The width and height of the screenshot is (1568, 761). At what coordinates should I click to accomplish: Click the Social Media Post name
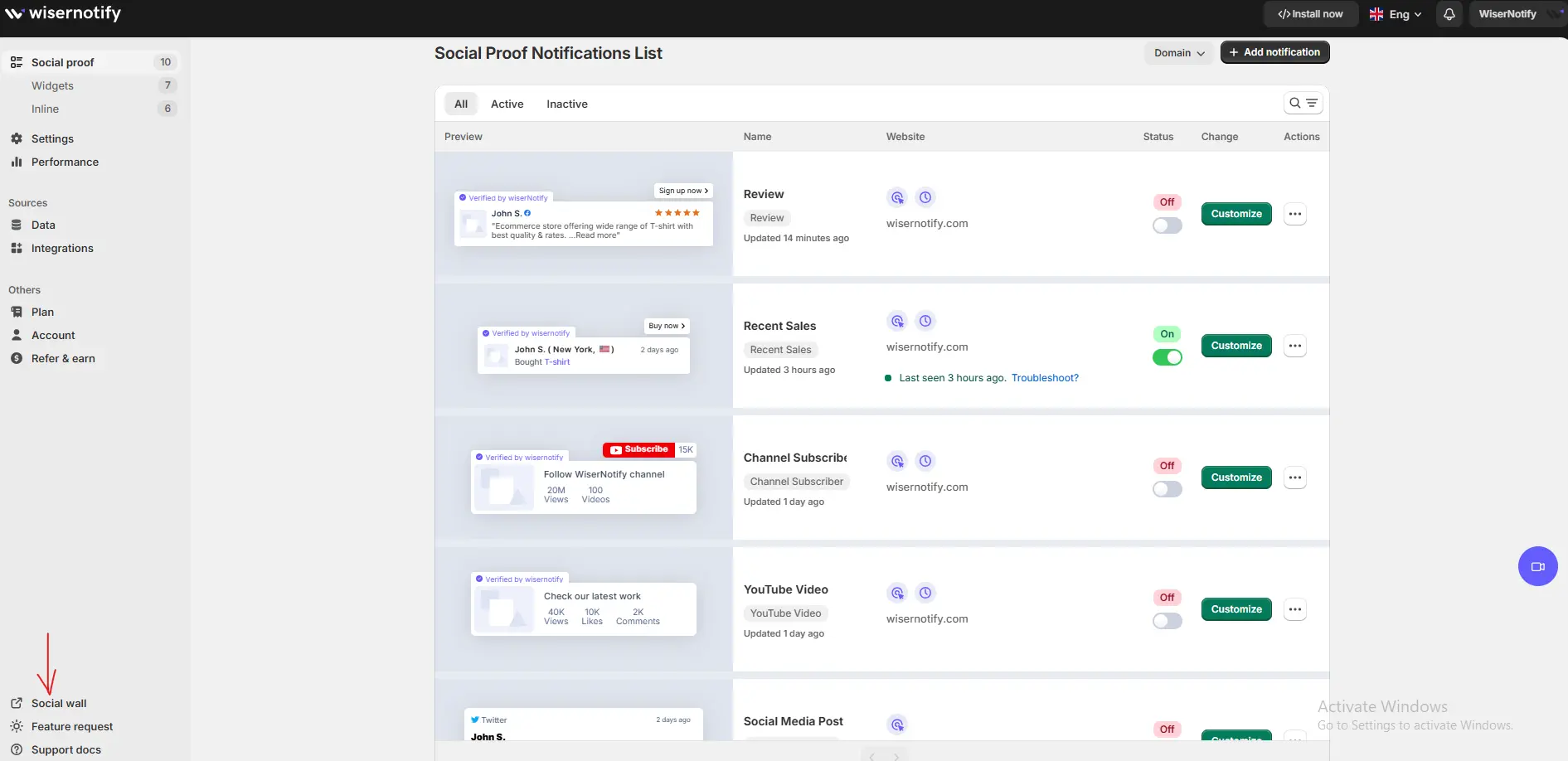[x=794, y=721]
